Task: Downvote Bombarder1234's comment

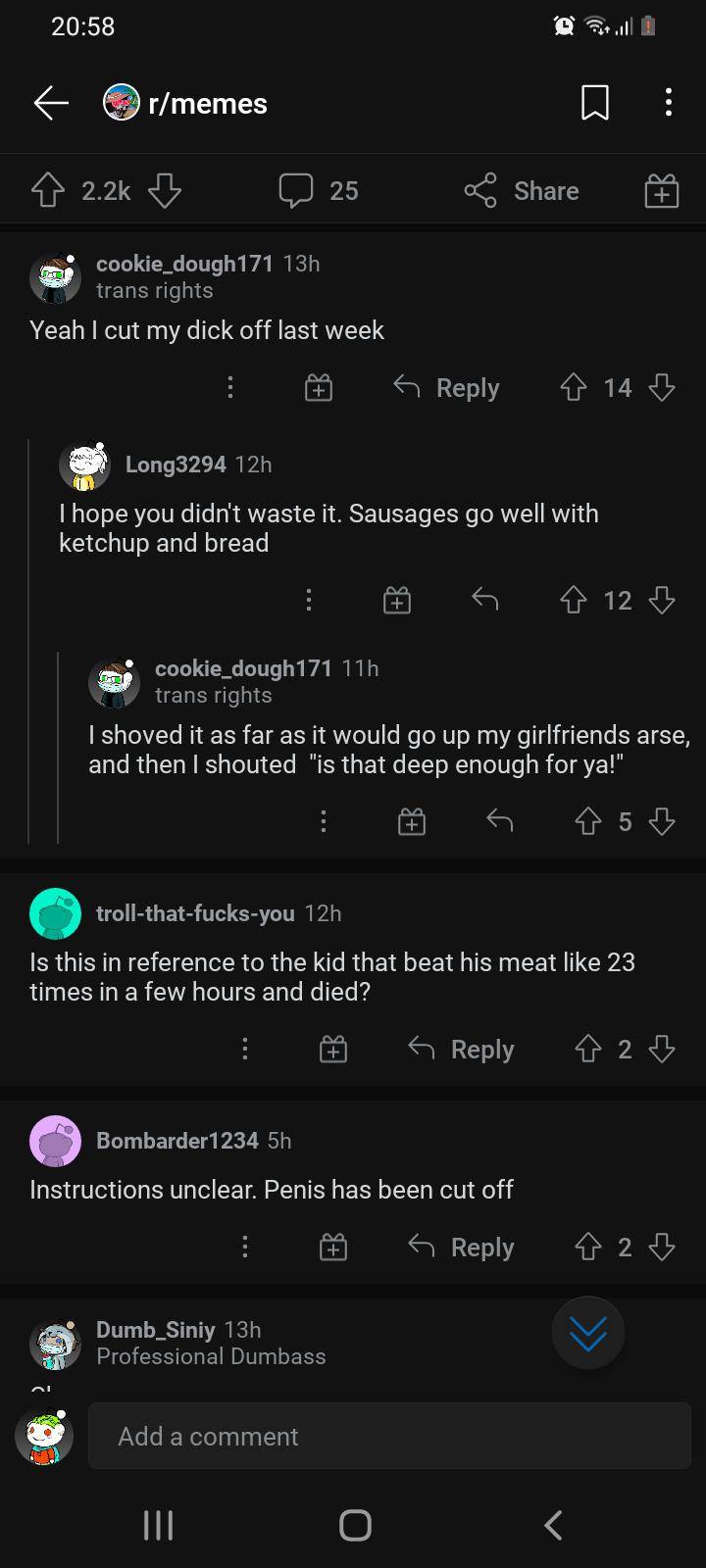Action: point(662,1247)
